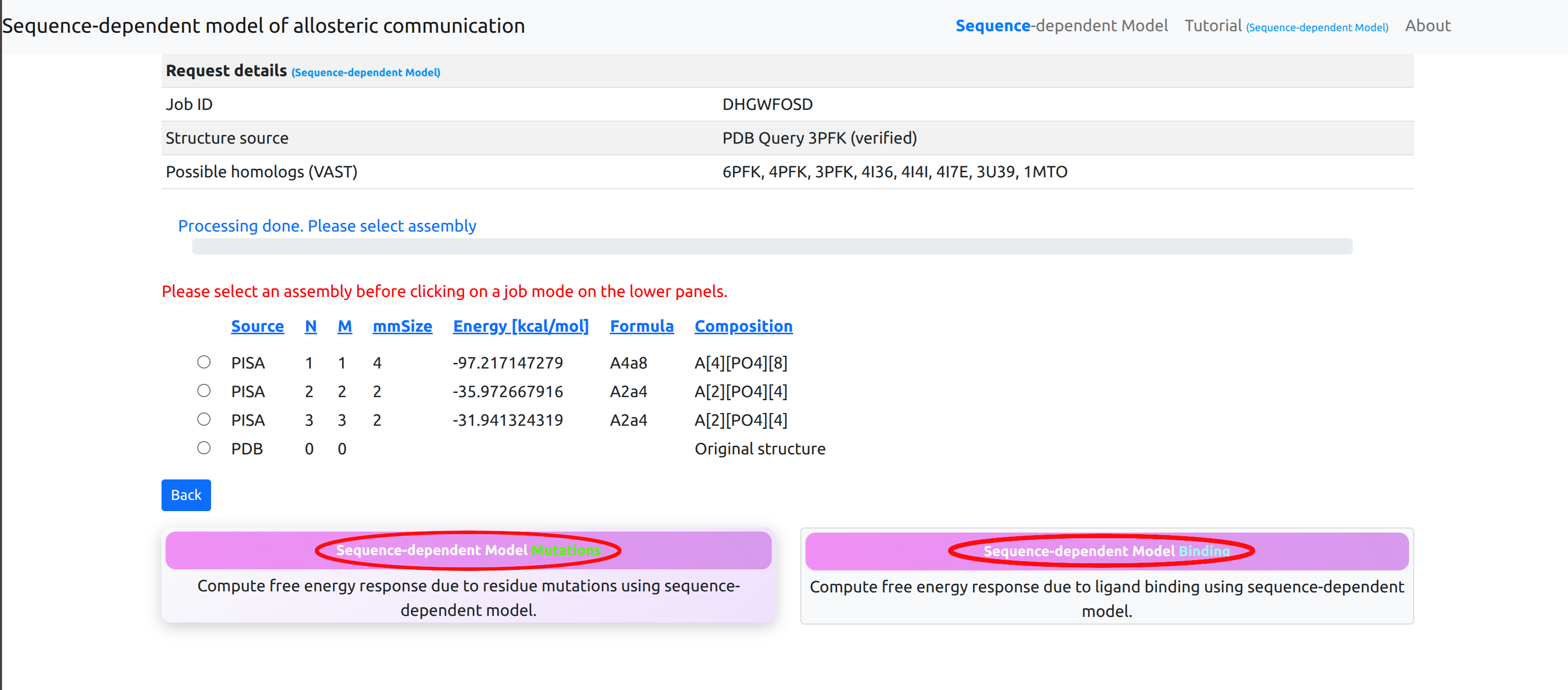Sort table by M column header
The width and height of the screenshot is (1568, 690).
pos(344,326)
